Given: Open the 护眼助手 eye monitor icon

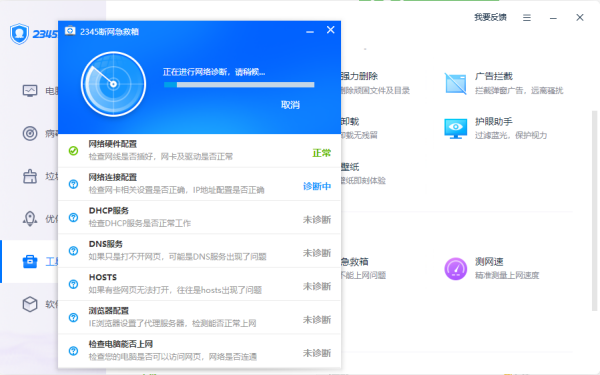Looking at the screenshot, I should (455, 129).
